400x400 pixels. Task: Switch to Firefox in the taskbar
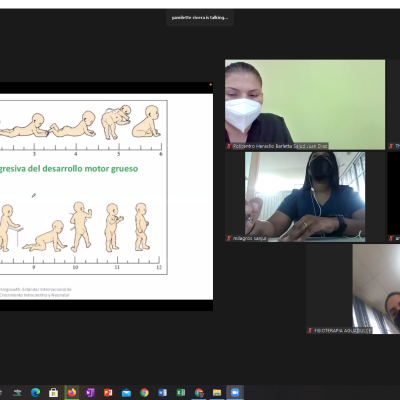pyautogui.click(x=72, y=392)
